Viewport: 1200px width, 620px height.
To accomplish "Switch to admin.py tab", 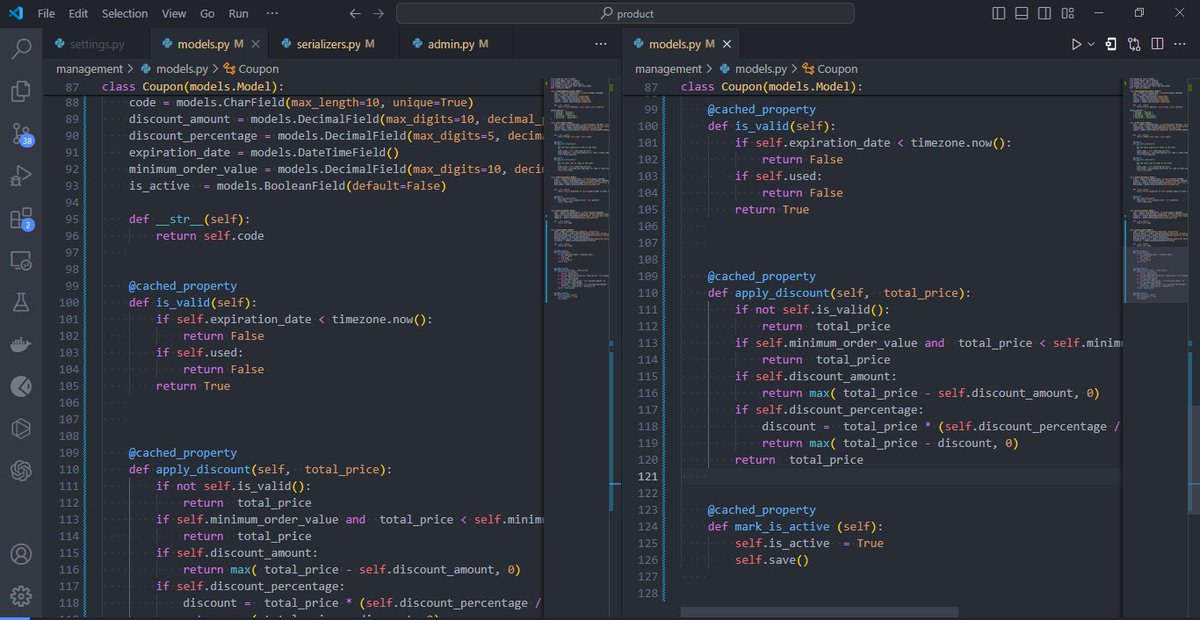I will (457, 44).
